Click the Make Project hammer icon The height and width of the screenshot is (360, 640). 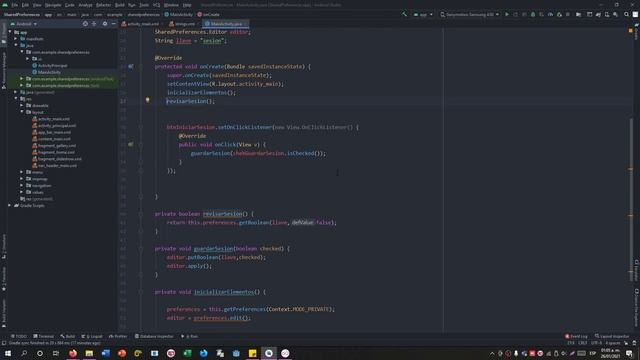point(404,14)
